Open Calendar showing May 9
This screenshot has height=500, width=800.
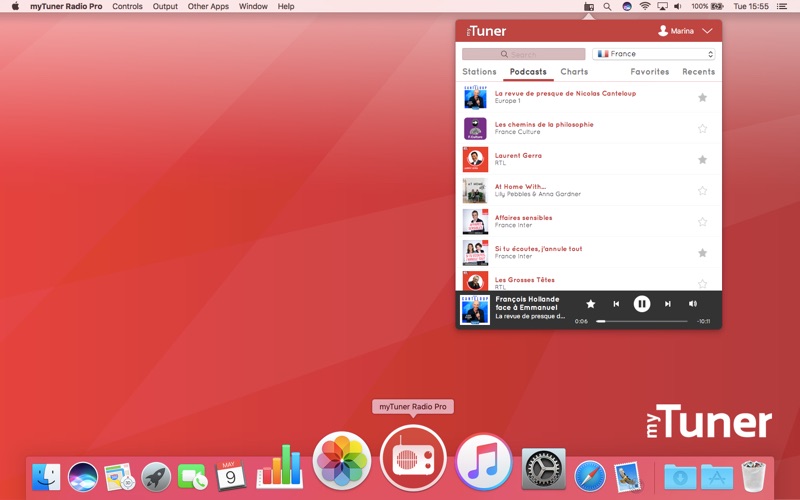230,476
